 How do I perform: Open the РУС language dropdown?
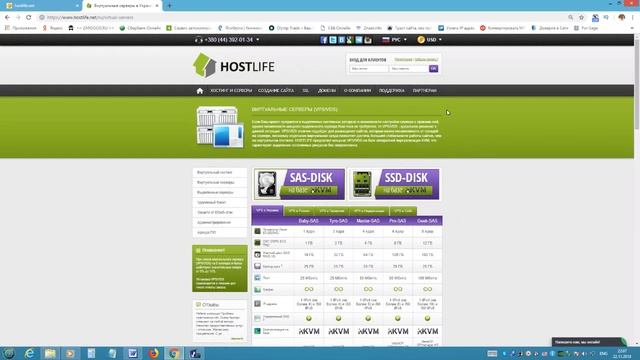point(394,40)
